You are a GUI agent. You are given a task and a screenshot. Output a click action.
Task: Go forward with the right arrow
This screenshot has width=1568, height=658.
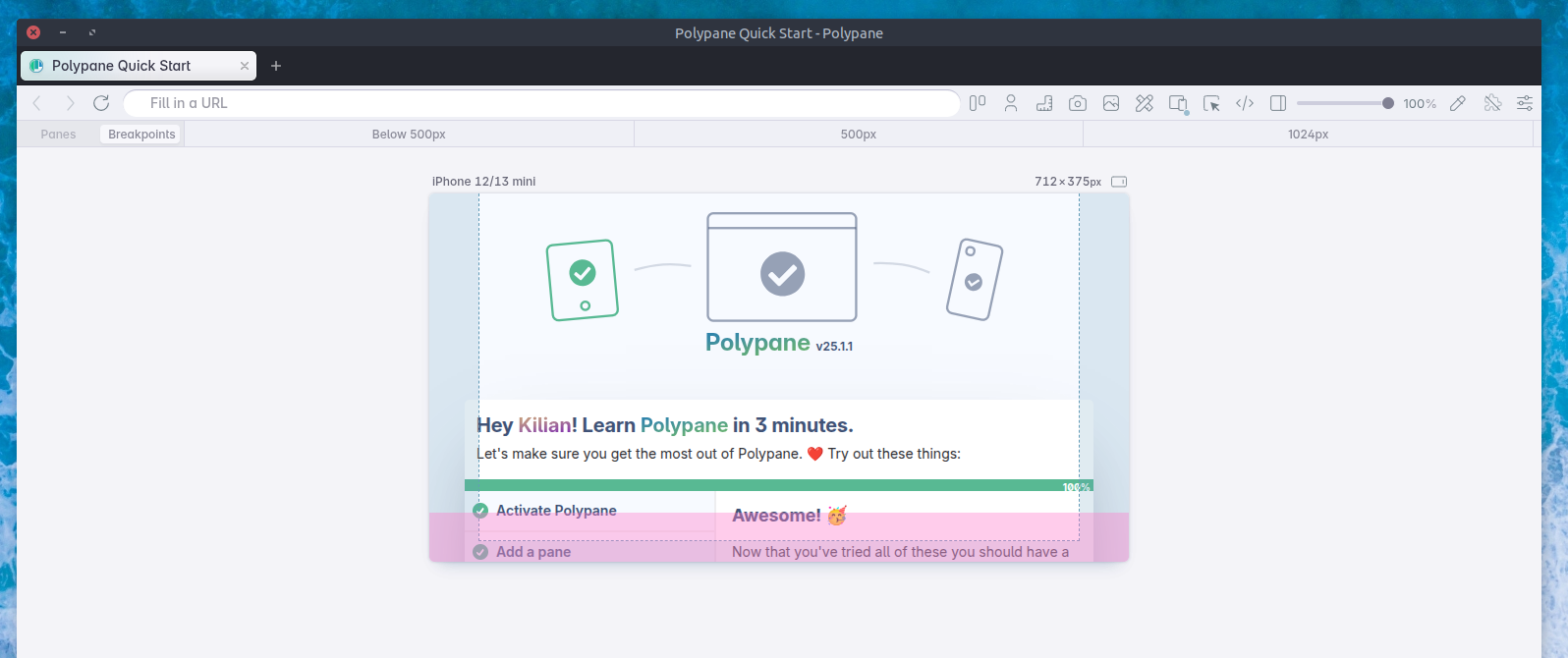[70, 103]
